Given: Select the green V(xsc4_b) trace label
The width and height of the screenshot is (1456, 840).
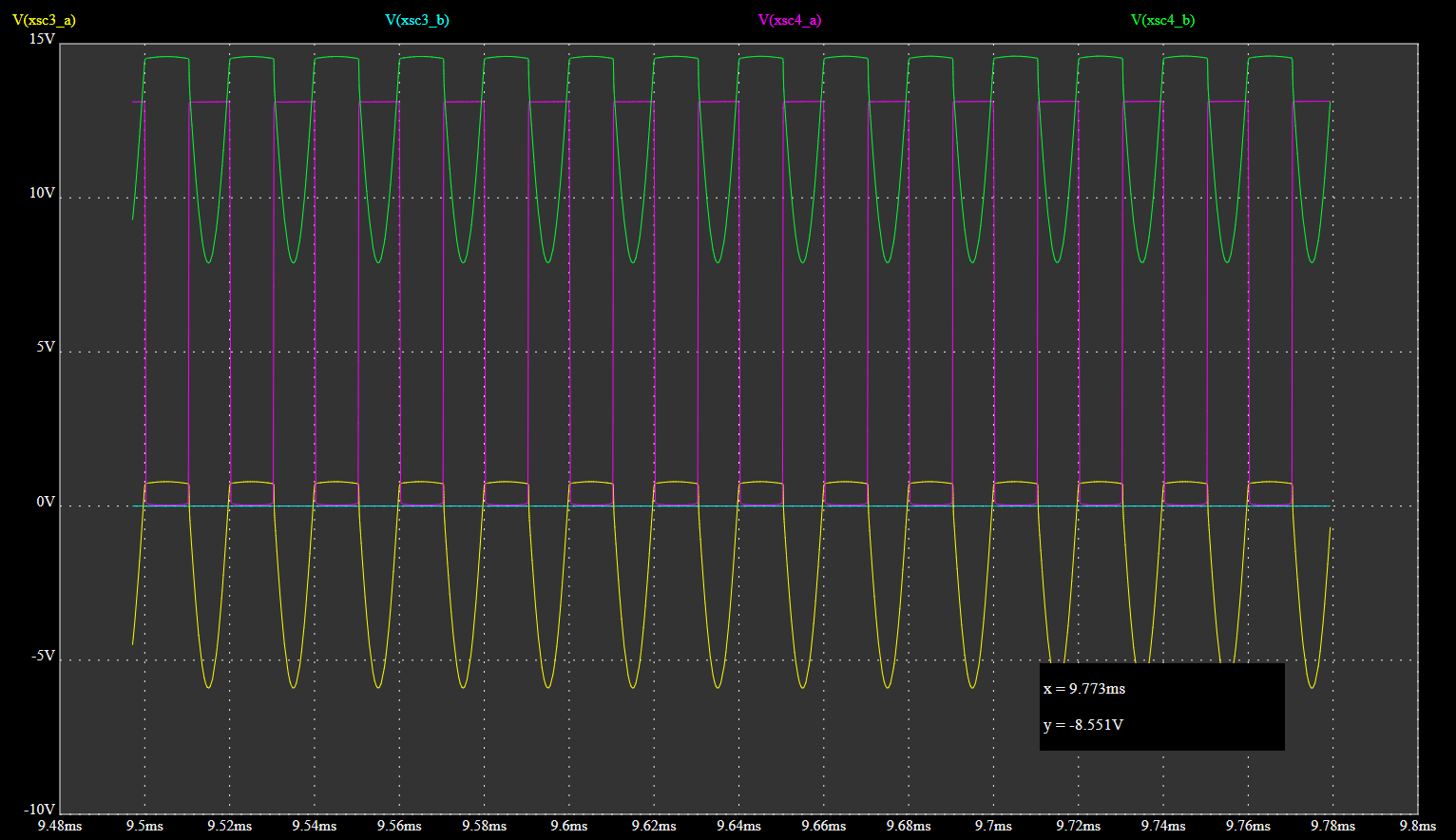Looking at the screenshot, I should pyautogui.click(x=1162, y=20).
